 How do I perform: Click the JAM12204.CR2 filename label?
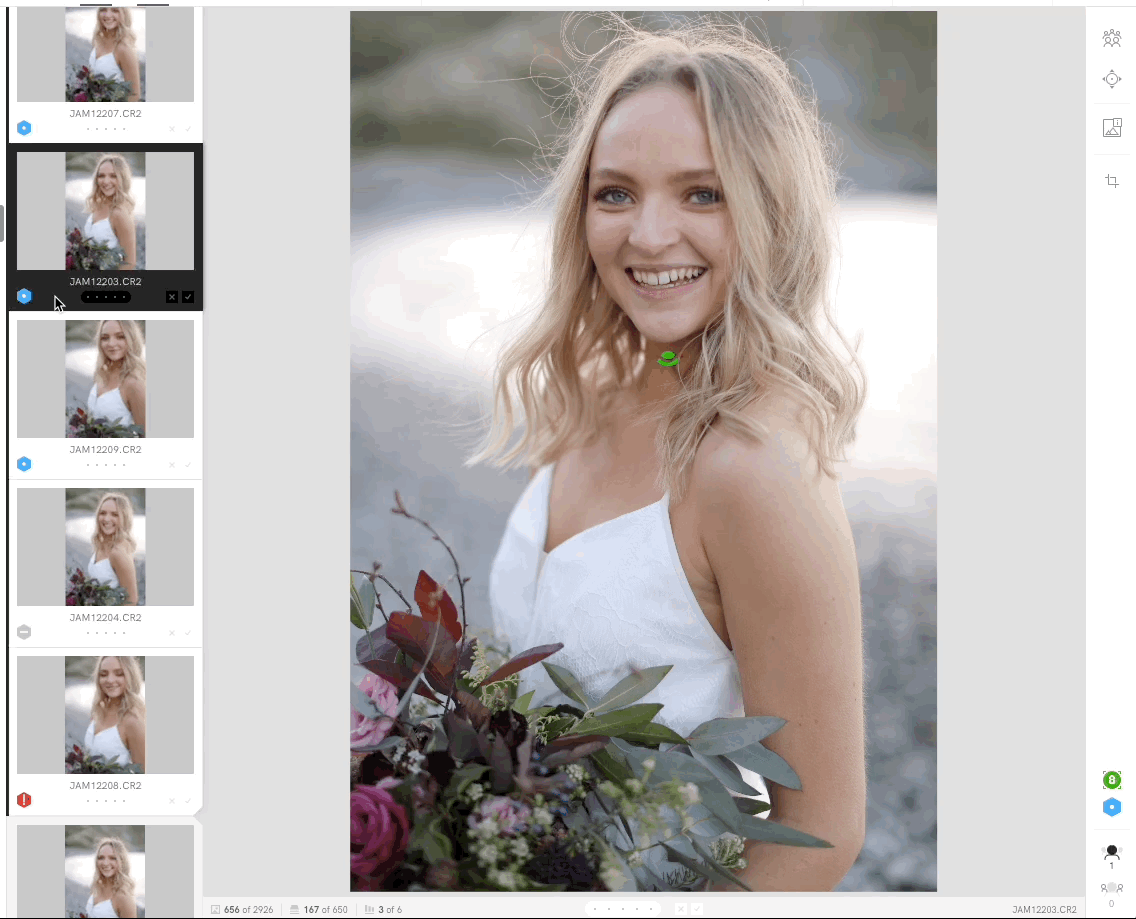tap(106, 617)
